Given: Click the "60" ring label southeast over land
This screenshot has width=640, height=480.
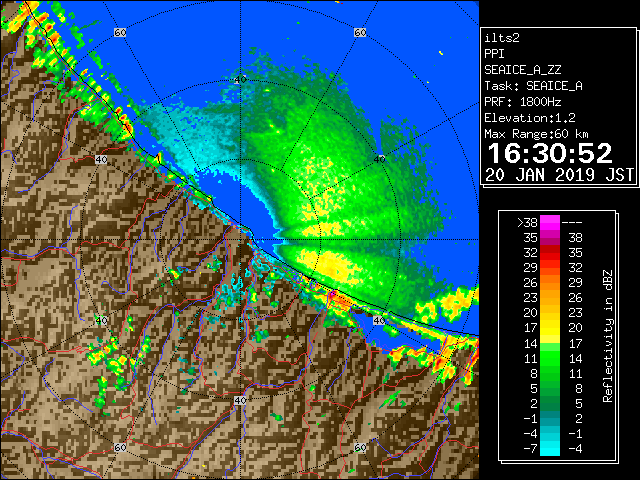Looking at the screenshot, I should [360, 448].
